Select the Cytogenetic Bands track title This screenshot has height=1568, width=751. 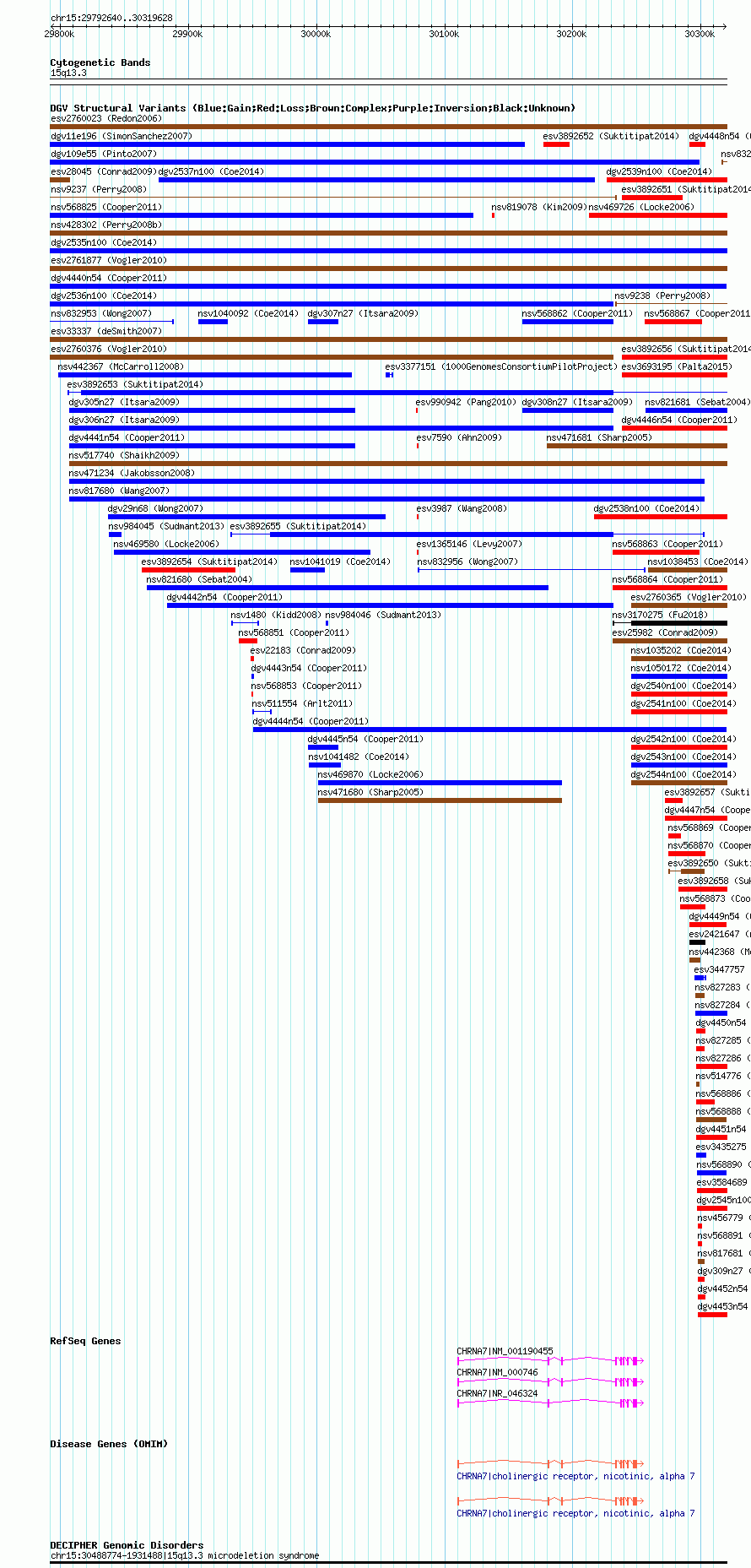100,62
